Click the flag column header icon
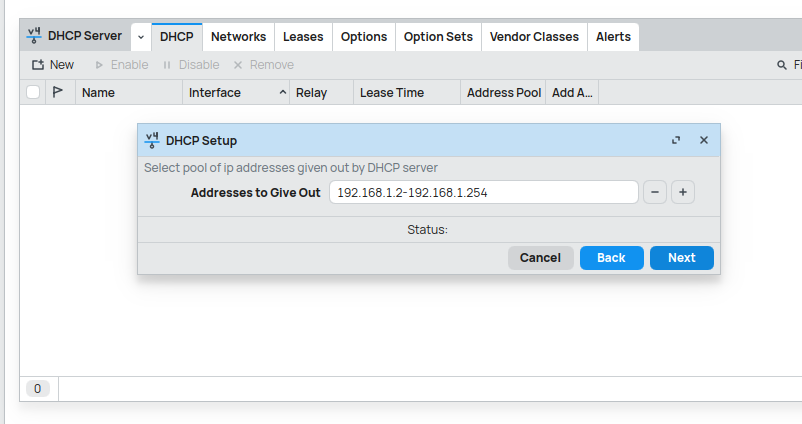This screenshot has width=802, height=424. (x=58, y=93)
